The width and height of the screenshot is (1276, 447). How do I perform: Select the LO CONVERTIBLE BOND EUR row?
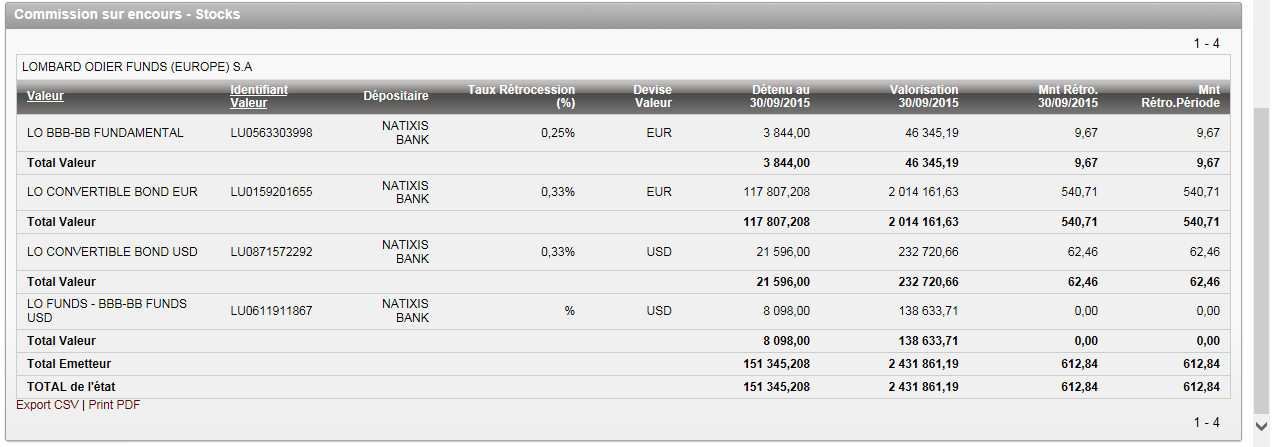point(112,192)
